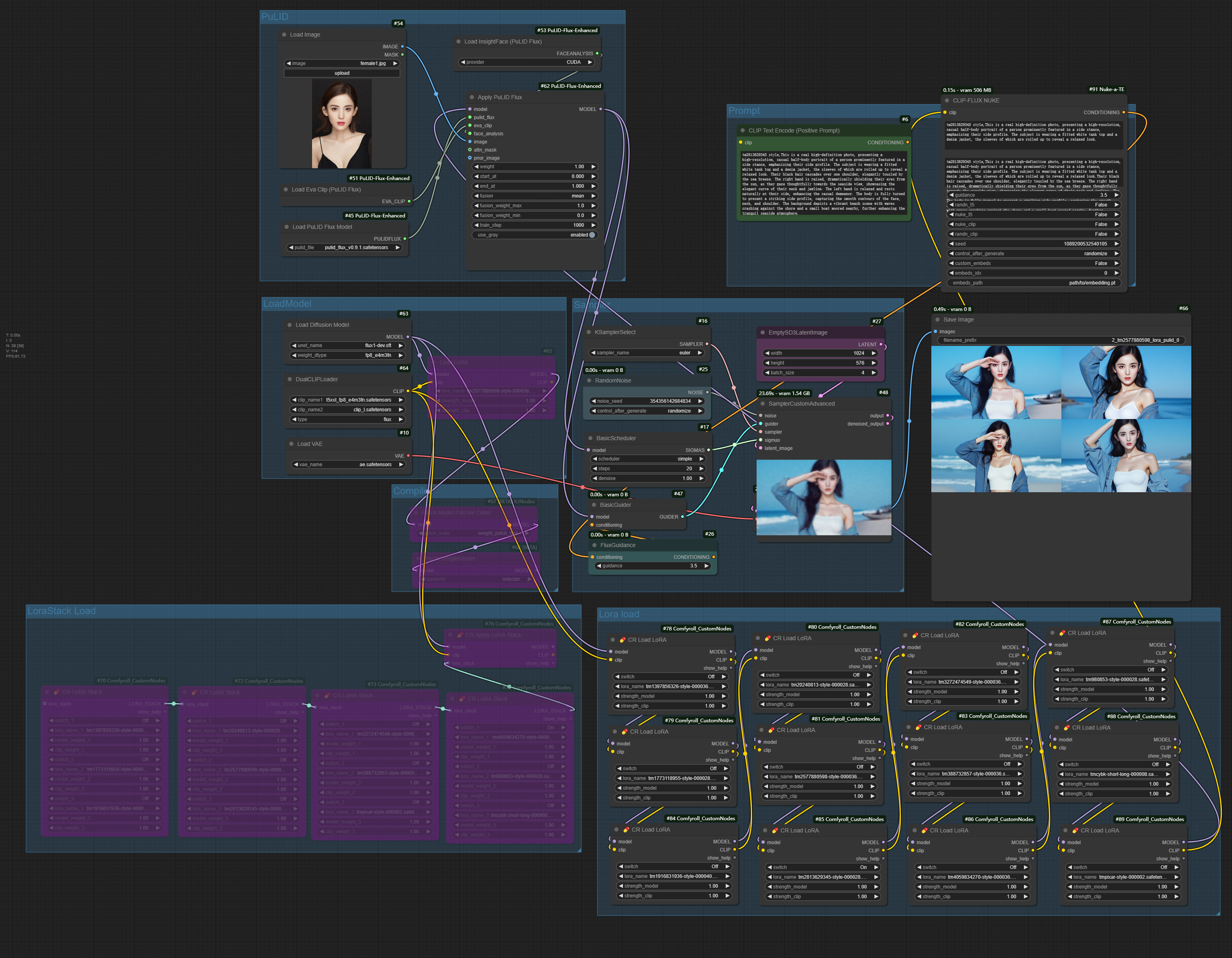Click the collapse dot on the Save Image node
Viewport: 1232px width, 958px height.
[938, 319]
